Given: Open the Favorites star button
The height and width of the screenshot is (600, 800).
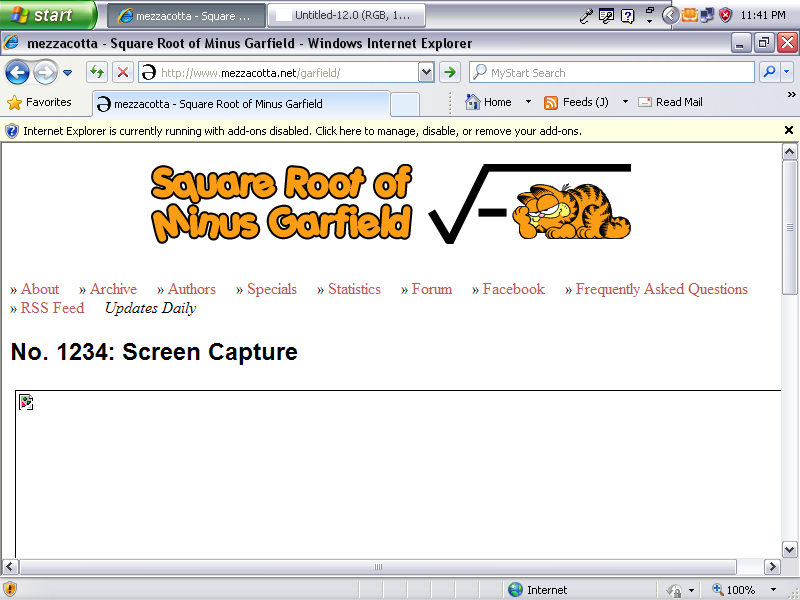Looking at the screenshot, I should pos(39,103).
